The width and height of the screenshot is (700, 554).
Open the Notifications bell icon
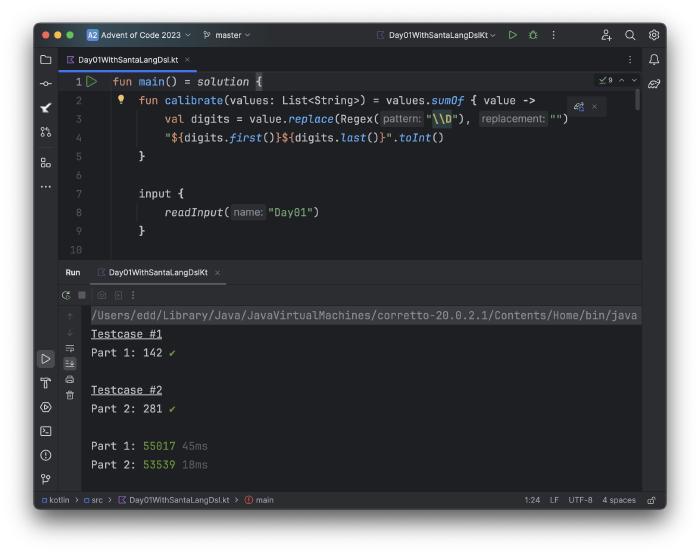click(654, 60)
